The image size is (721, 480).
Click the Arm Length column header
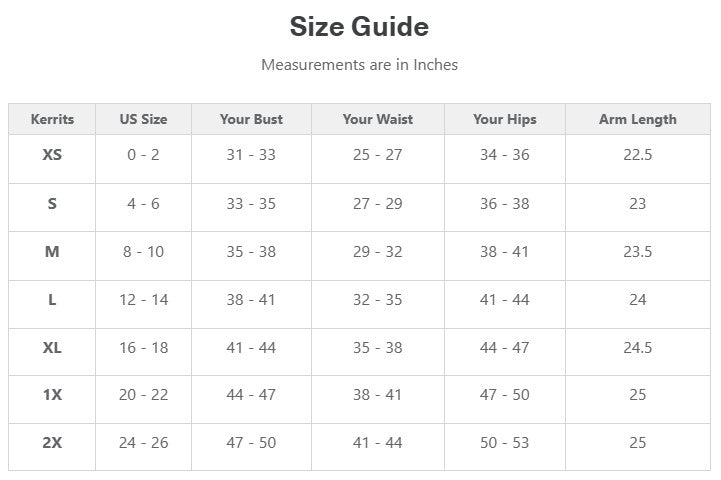pos(637,119)
